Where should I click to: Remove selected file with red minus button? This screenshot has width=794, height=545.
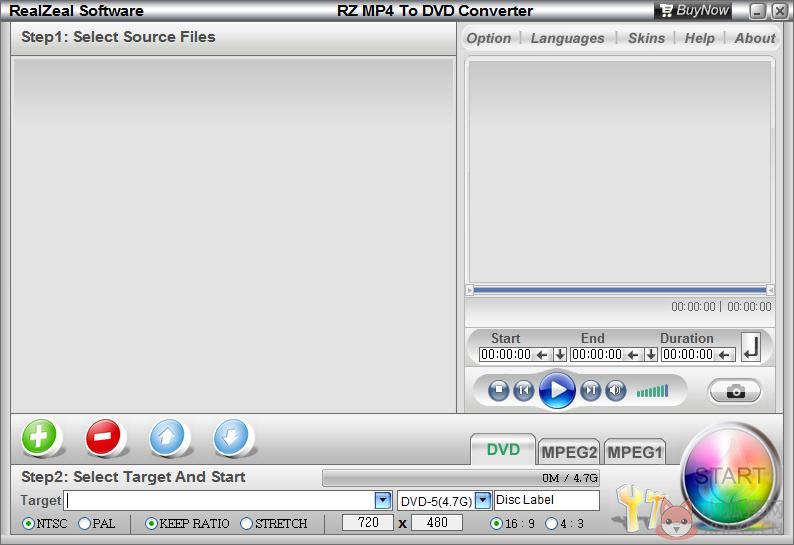(103, 437)
